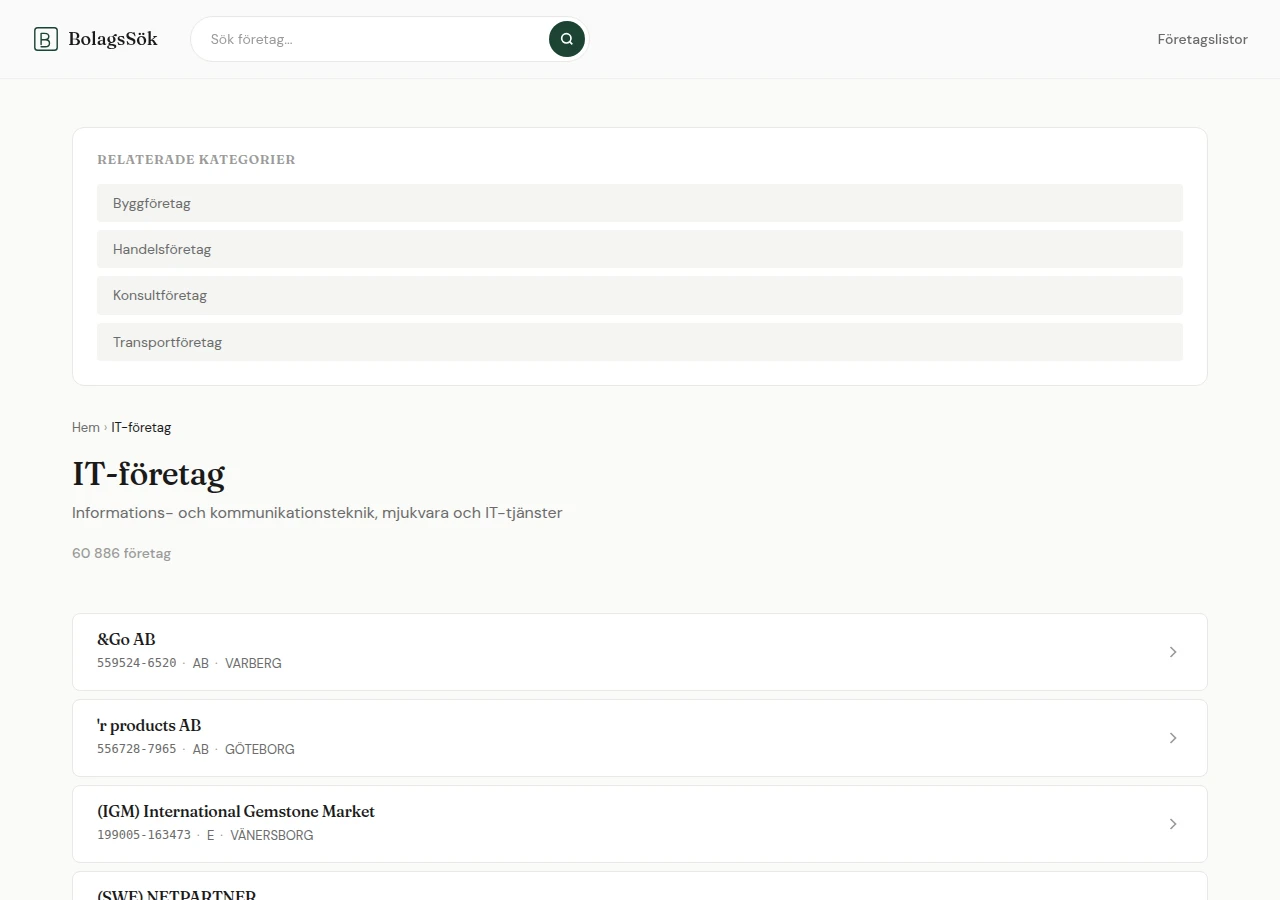
Task: Click the chevron on International Gemstone Market row
Action: pos(1173,824)
